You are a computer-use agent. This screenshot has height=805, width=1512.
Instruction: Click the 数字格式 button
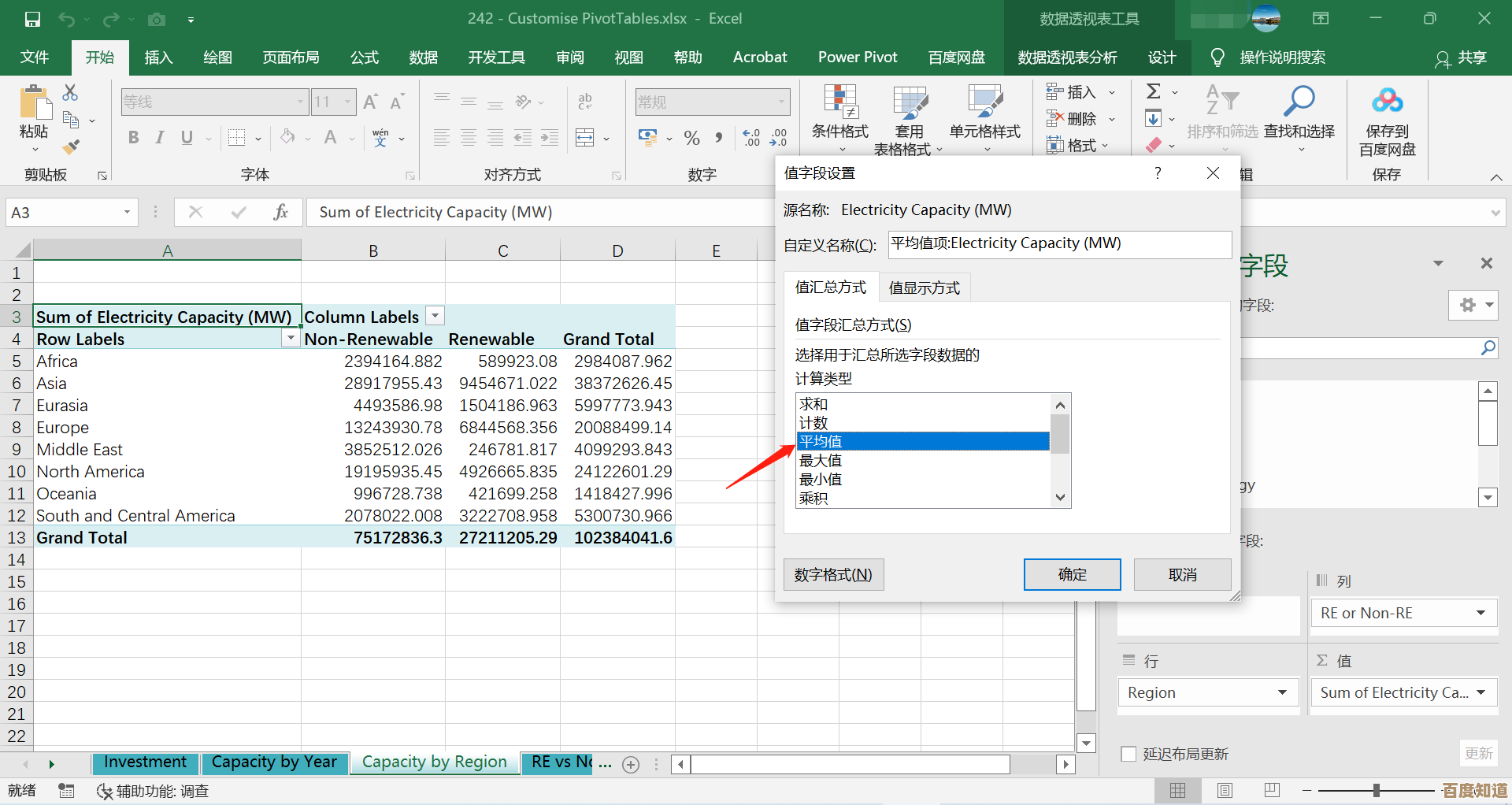[833, 574]
